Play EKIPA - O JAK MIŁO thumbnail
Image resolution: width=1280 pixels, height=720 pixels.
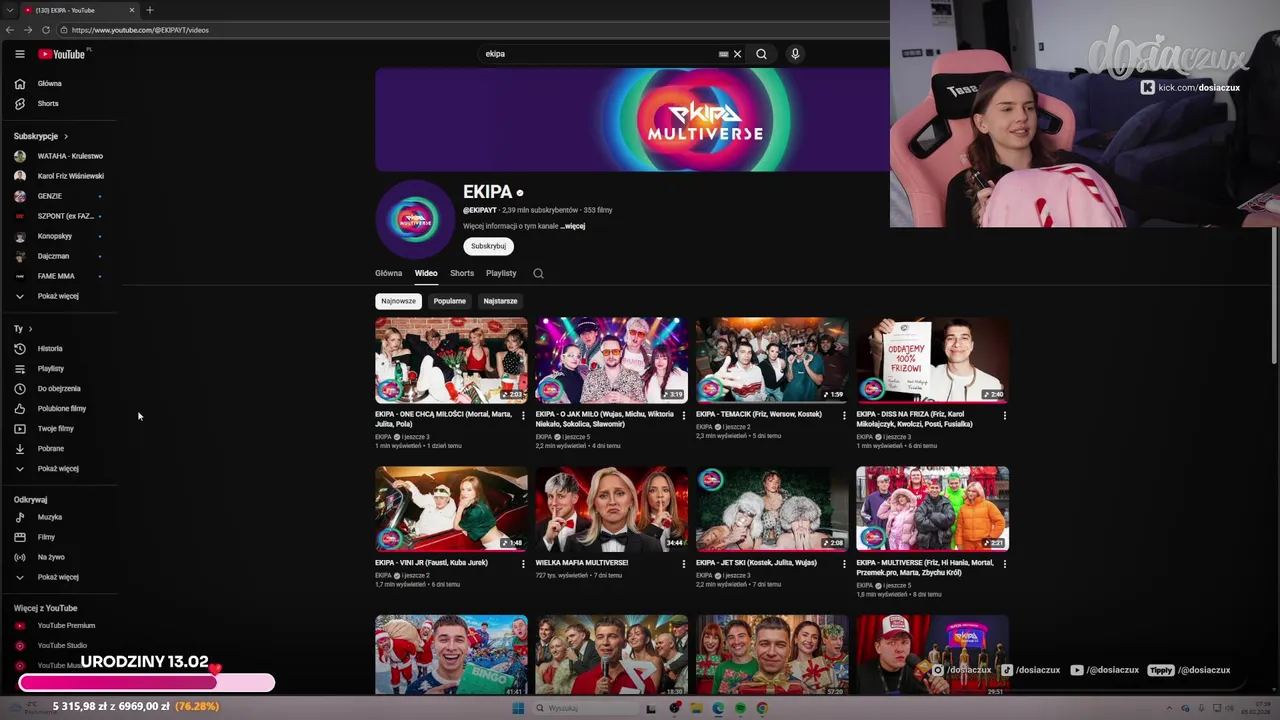611,360
